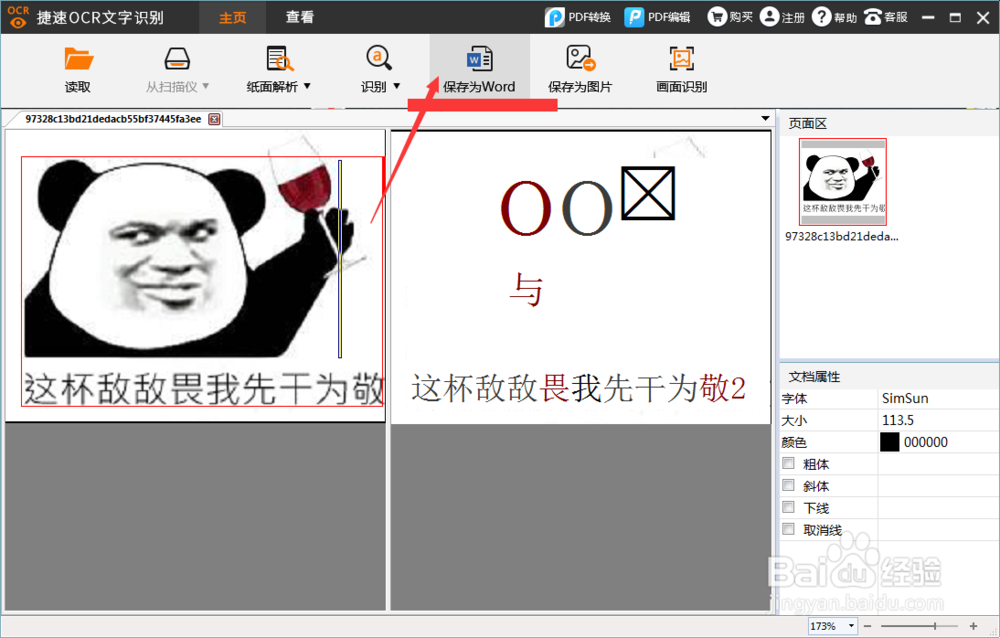Viewport: 1000px width, 638px height.
Task: Expand the 从扫描仪 dropdown arrow
Action: point(205,85)
